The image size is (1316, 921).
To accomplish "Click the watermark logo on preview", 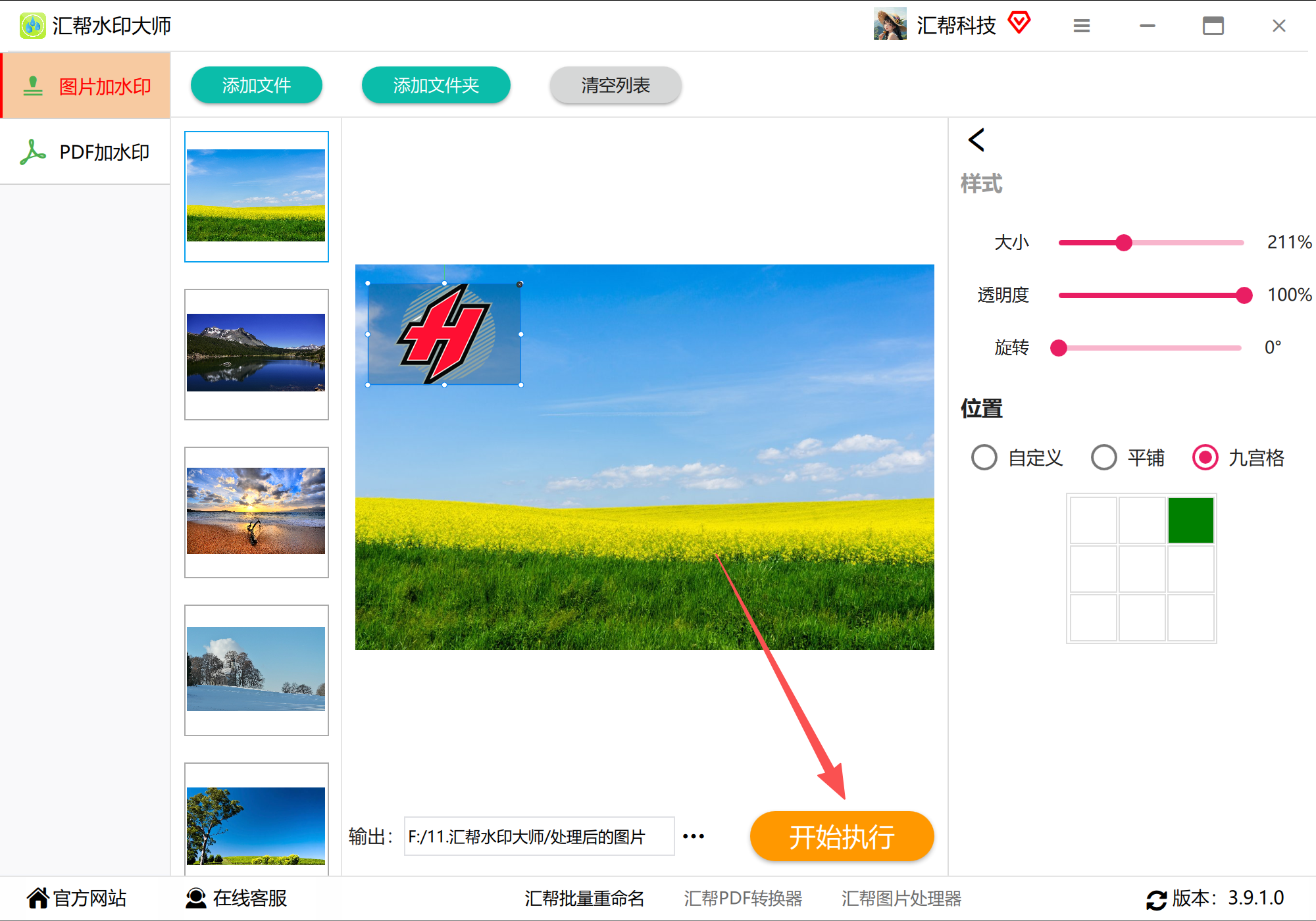I will click(444, 334).
